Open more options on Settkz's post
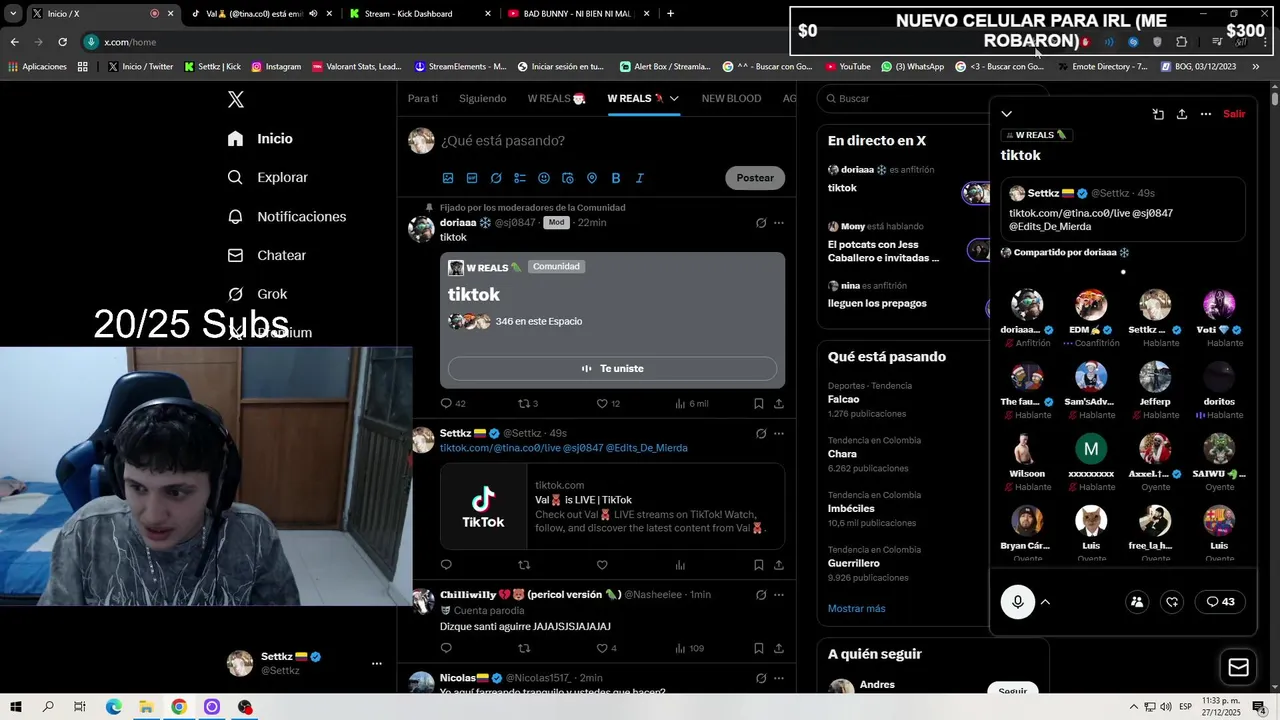The image size is (1280, 720). 779,434
